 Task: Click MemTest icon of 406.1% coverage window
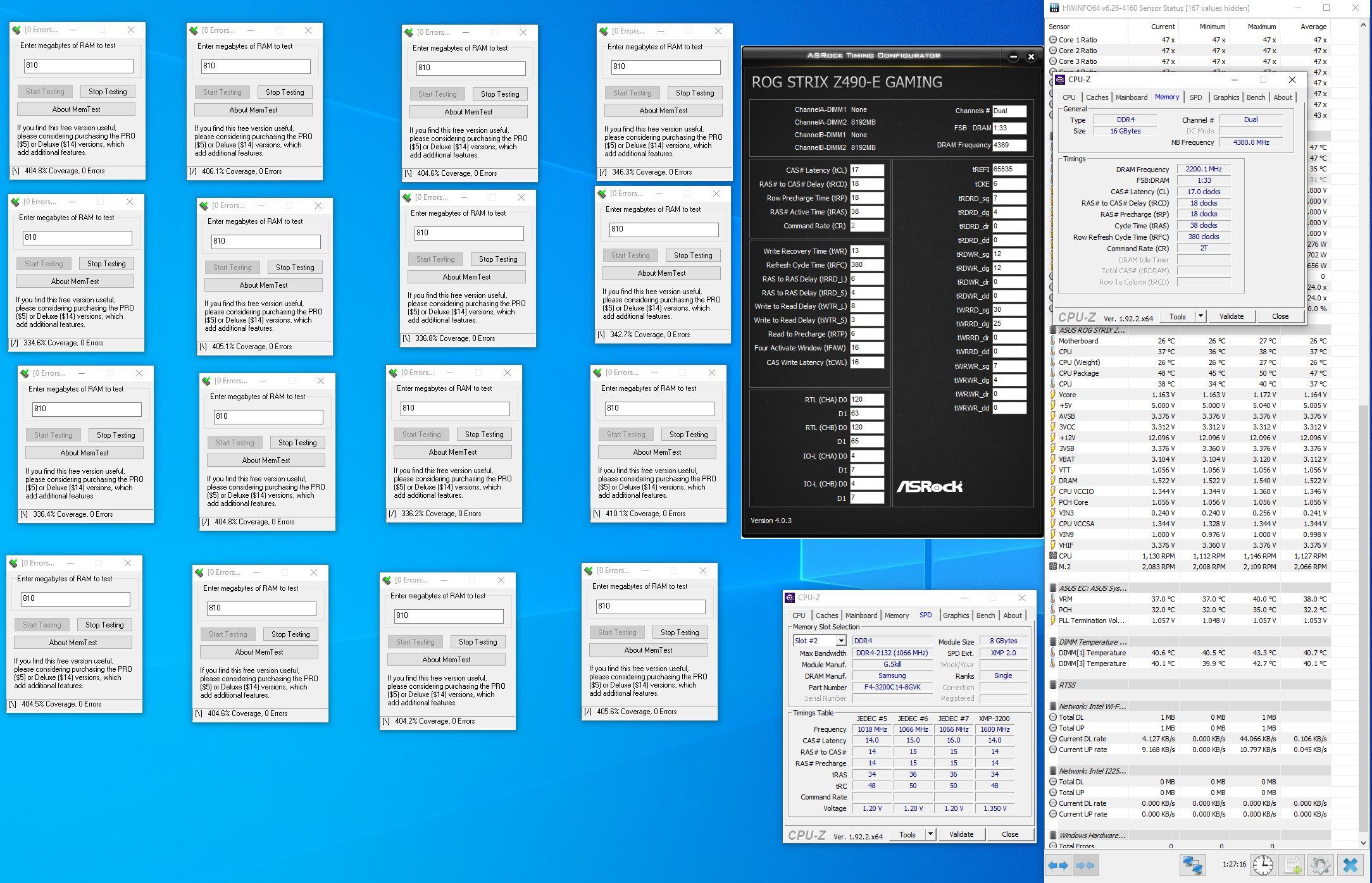194,30
